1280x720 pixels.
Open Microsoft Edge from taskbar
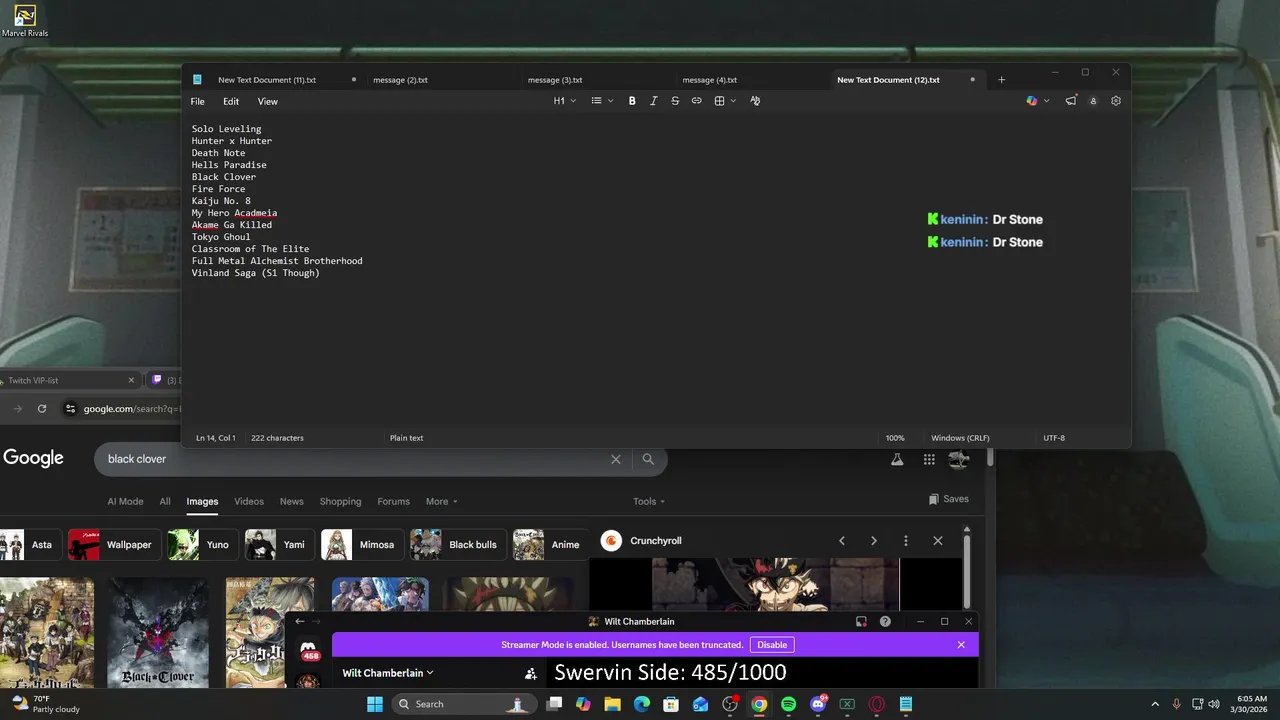point(642,704)
